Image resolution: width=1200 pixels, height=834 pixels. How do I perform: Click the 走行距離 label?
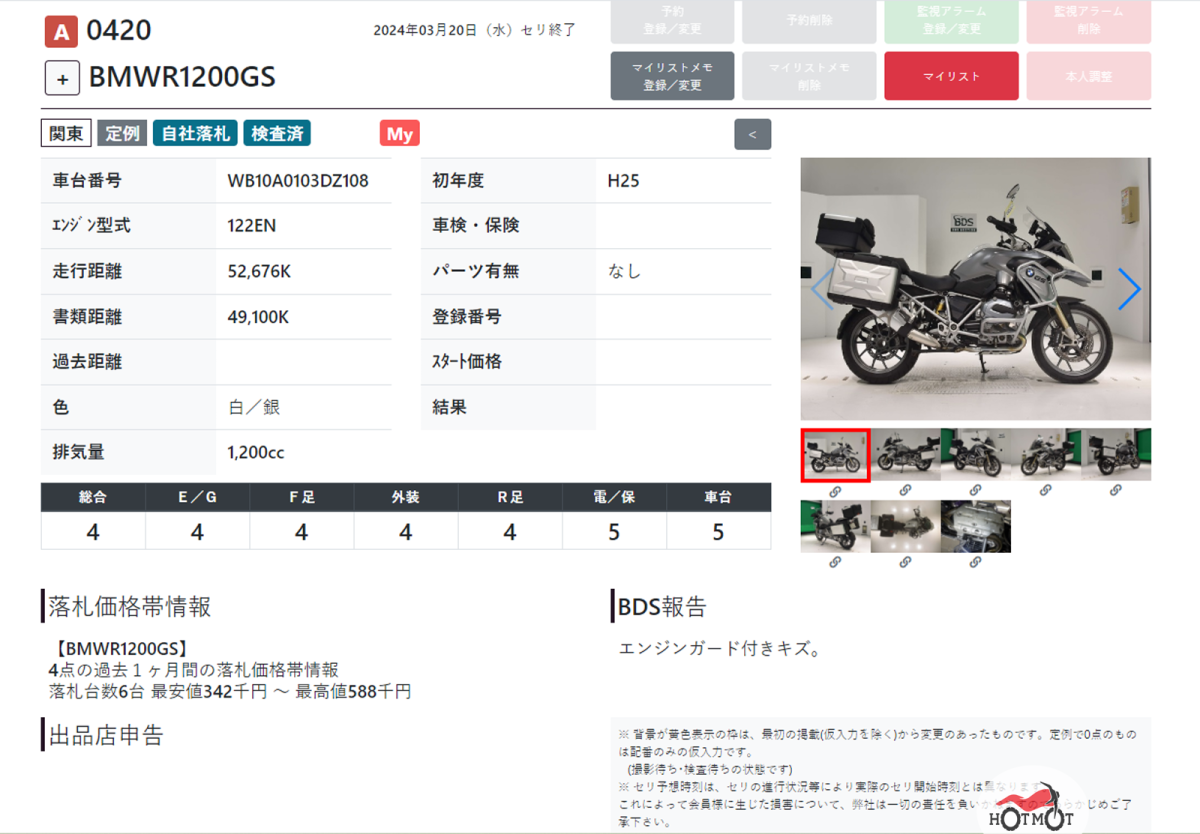[87, 271]
